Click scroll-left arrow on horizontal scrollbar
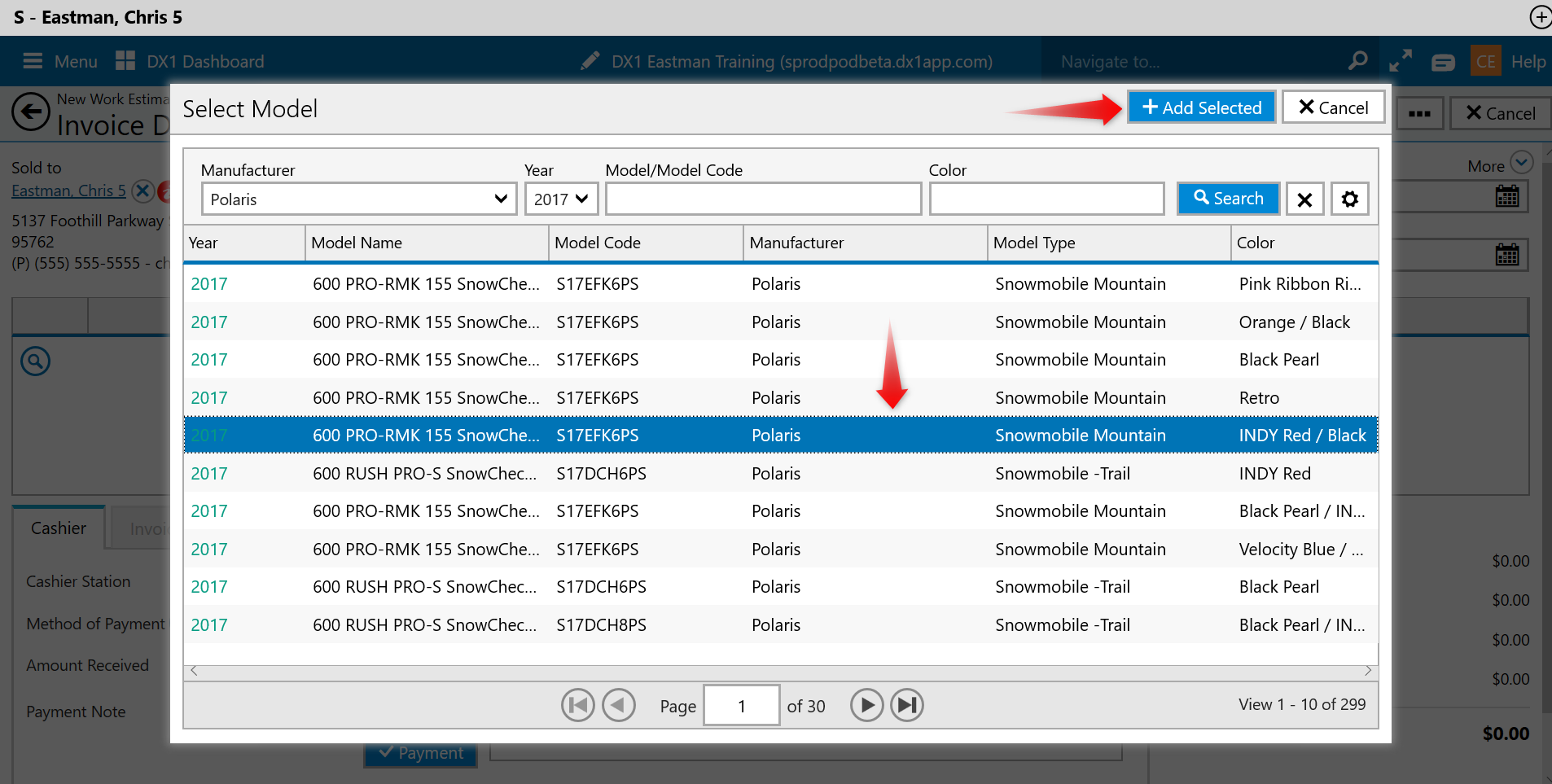 tap(194, 671)
